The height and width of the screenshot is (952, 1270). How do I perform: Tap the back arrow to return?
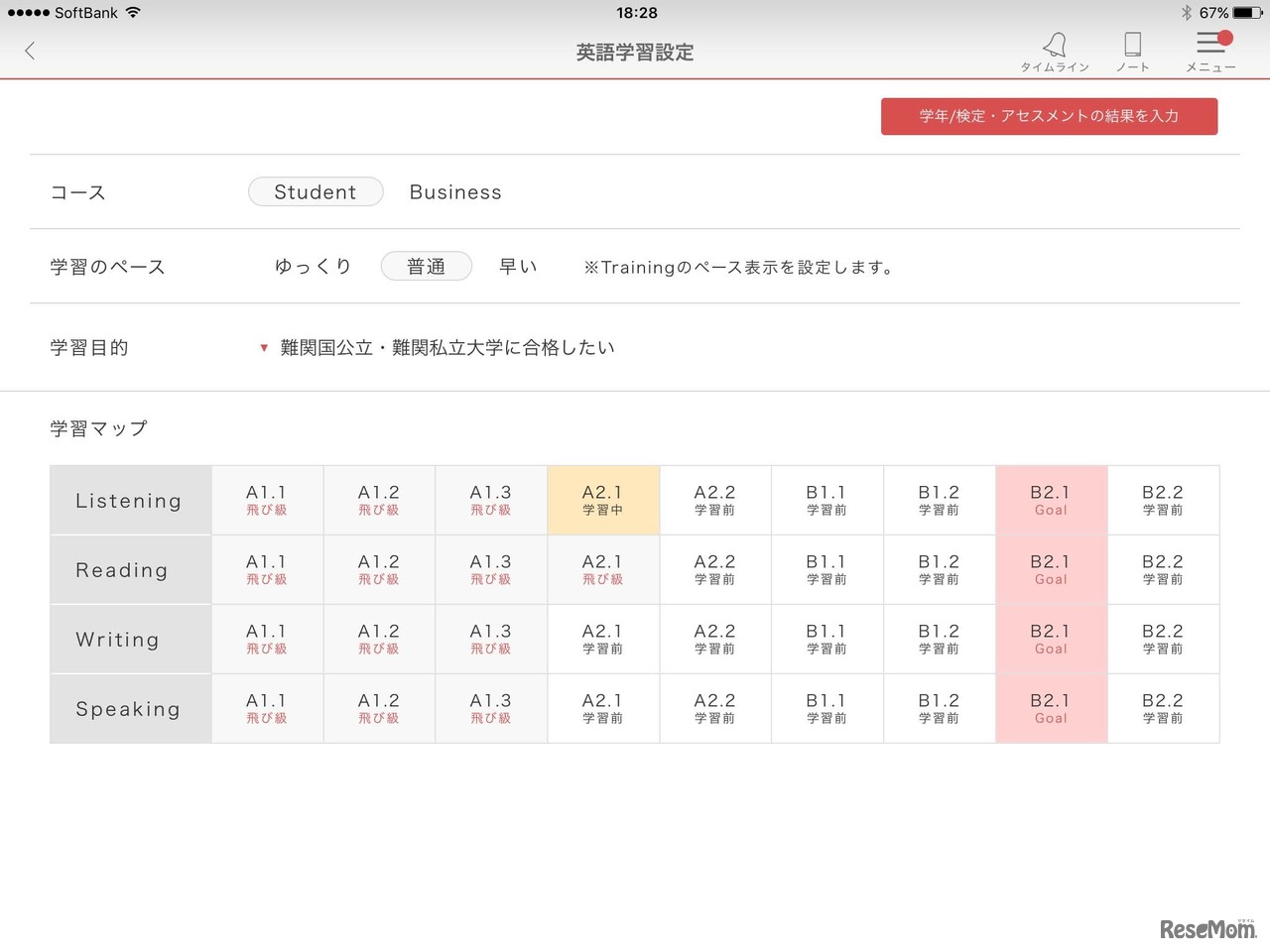click(x=29, y=51)
